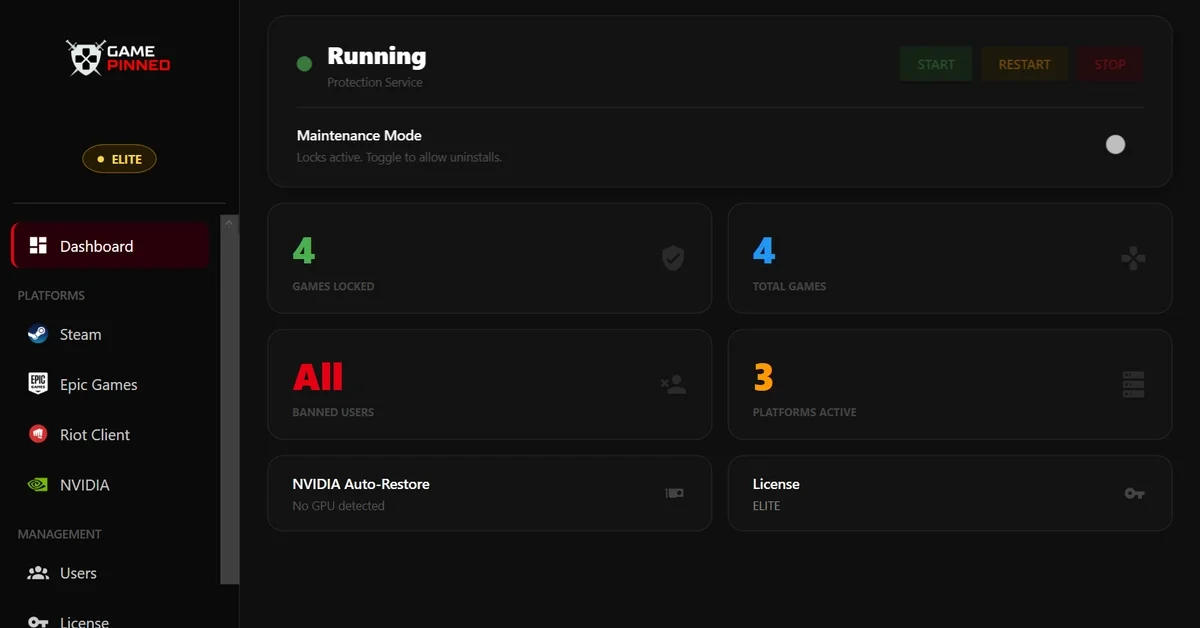Click the Users group icon

pos(38,573)
